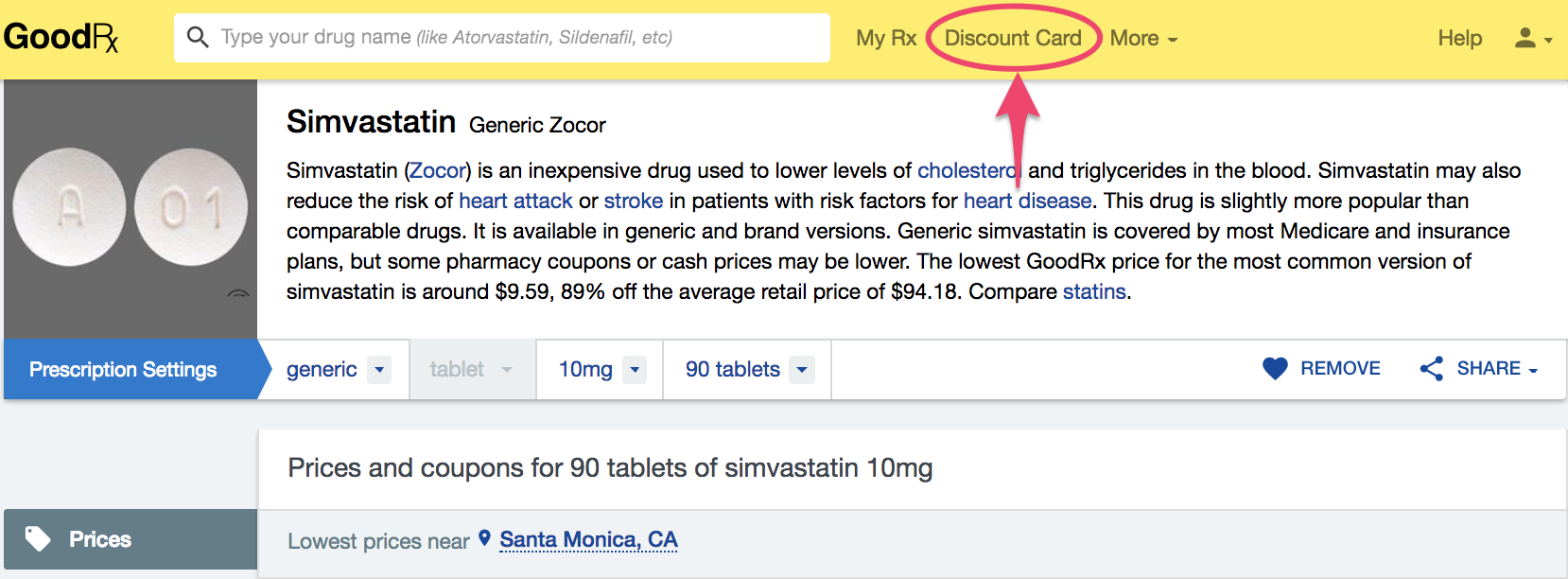Click the price tag icon
This screenshot has width=1568, height=579.
[x=38, y=538]
